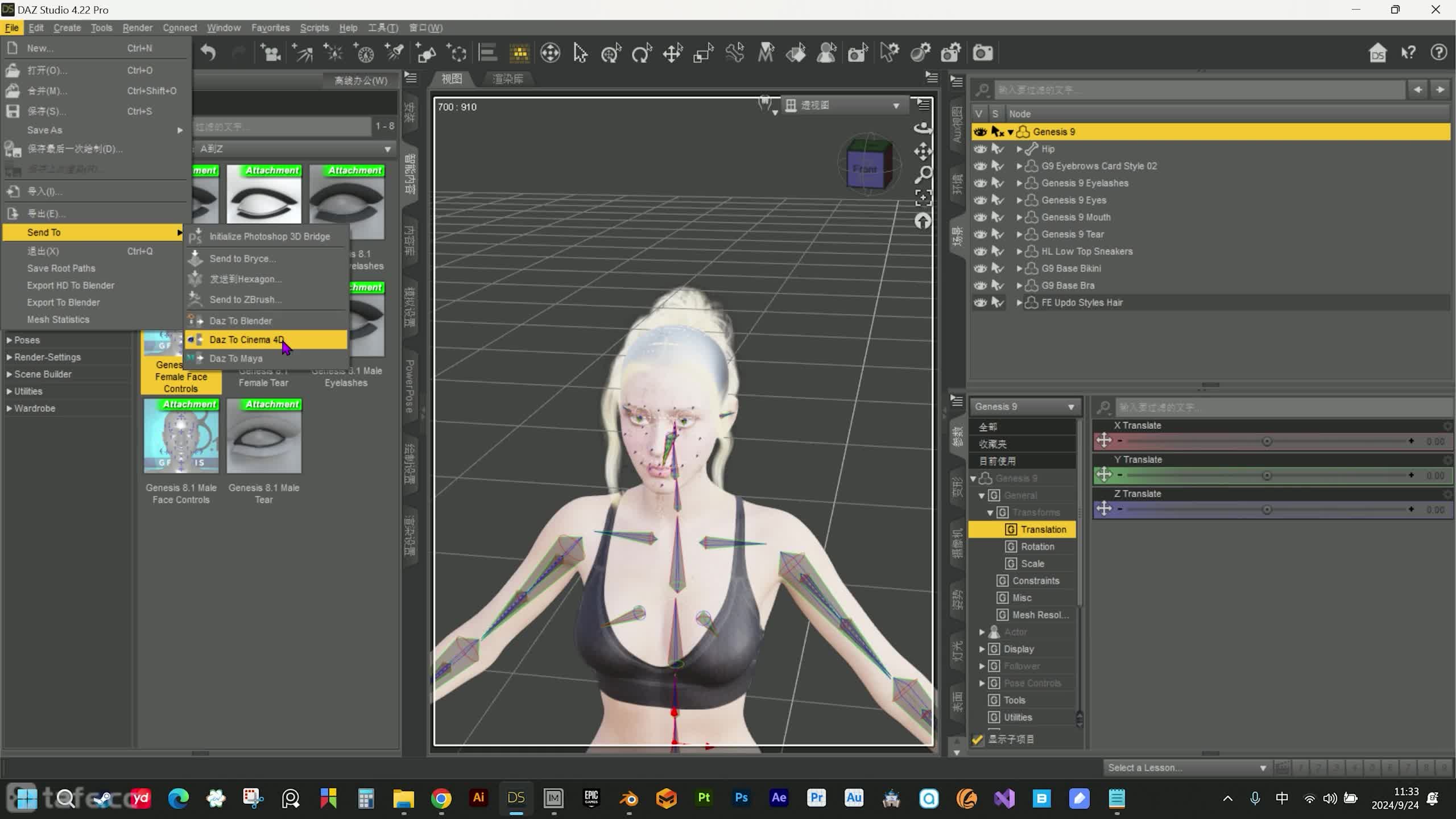1456x819 pixels.
Task: Click the viewport zoom magnifier icon
Action: 923,175
